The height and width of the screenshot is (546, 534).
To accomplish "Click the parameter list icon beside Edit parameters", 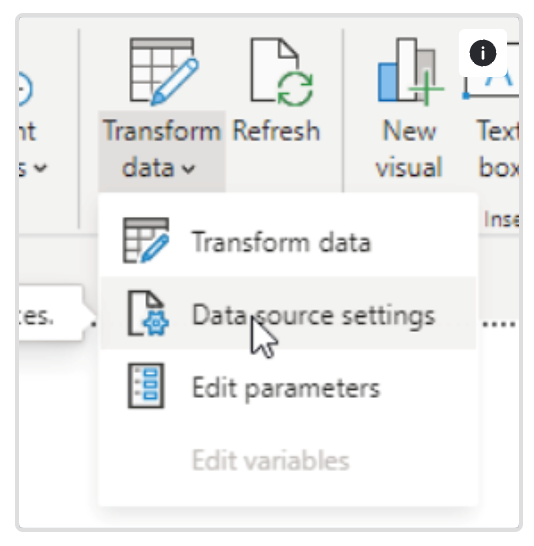I will (146, 385).
